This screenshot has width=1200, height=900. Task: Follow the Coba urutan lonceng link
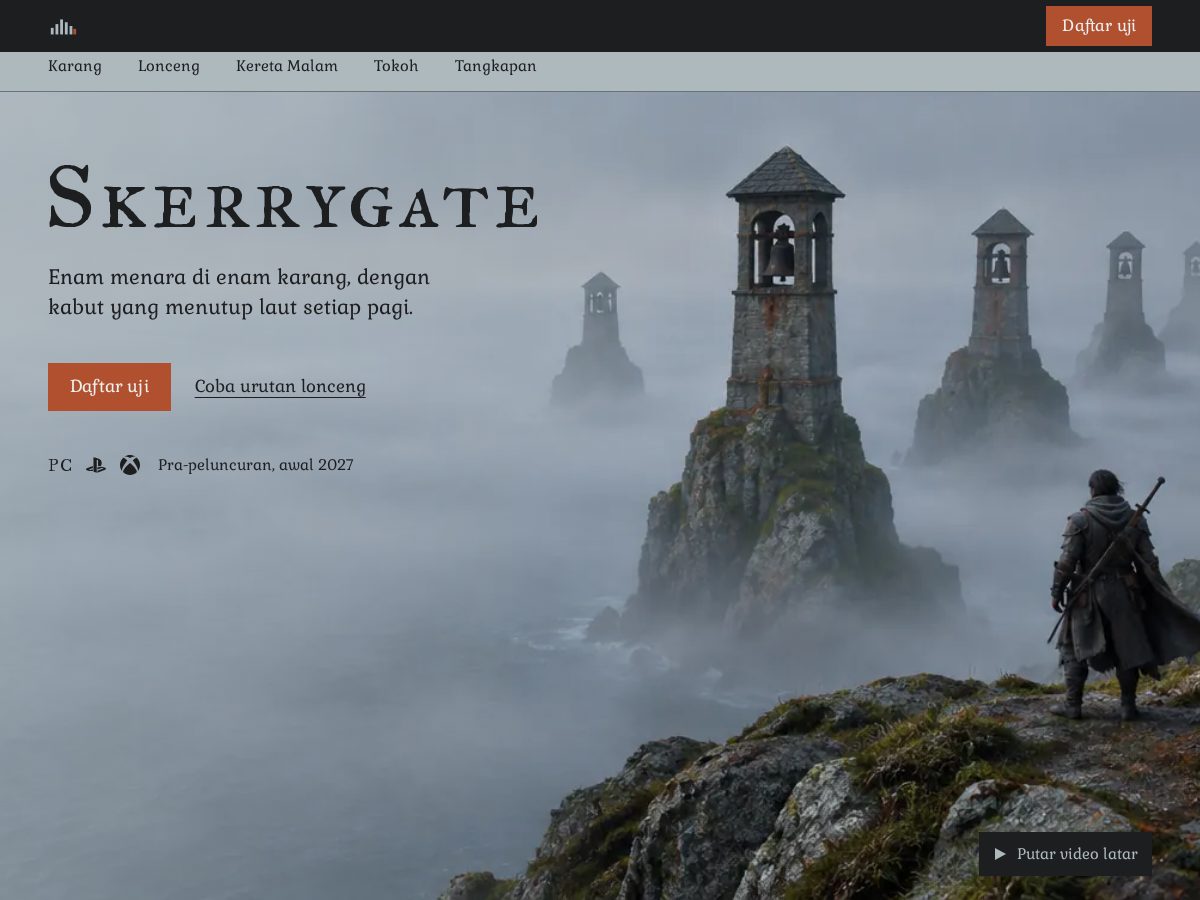tap(280, 387)
